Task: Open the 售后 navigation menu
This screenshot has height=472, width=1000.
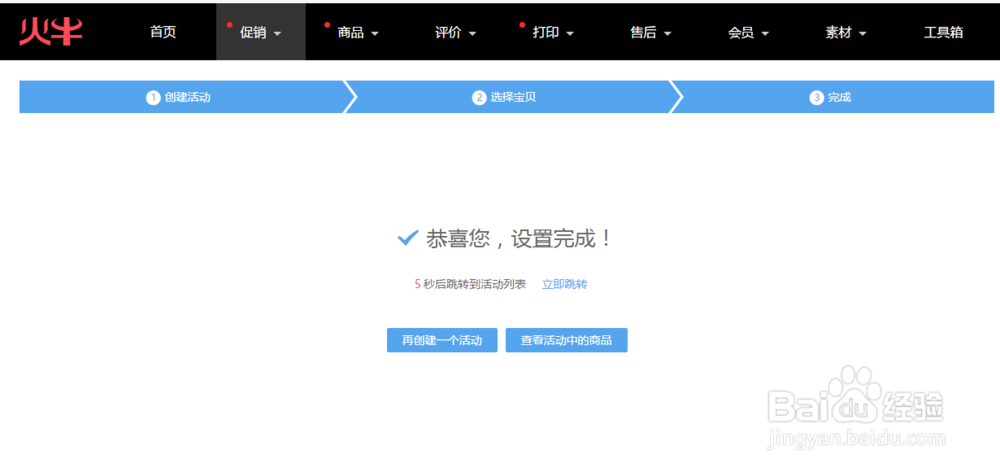Action: pos(651,33)
